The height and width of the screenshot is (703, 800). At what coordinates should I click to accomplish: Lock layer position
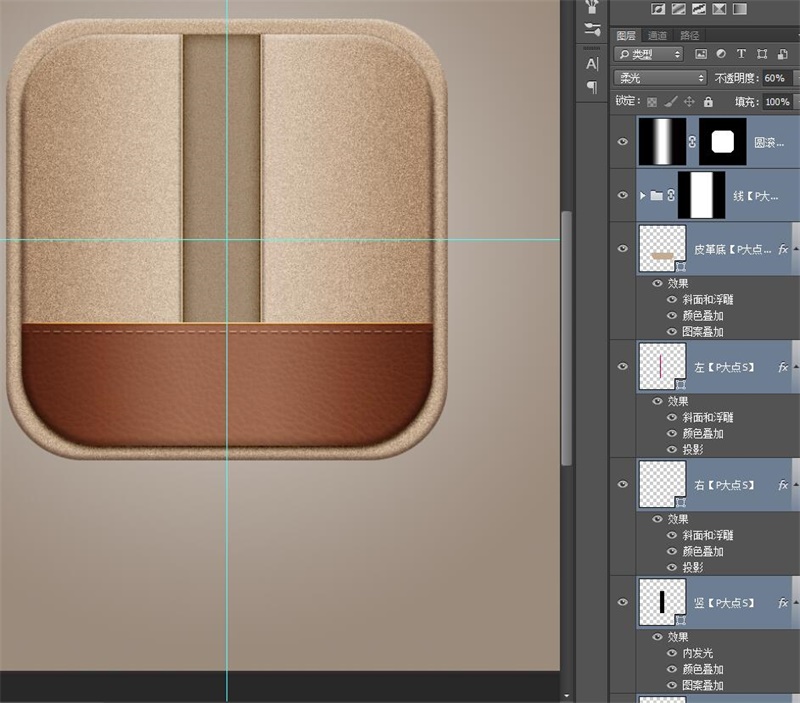click(x=689, y=102)
